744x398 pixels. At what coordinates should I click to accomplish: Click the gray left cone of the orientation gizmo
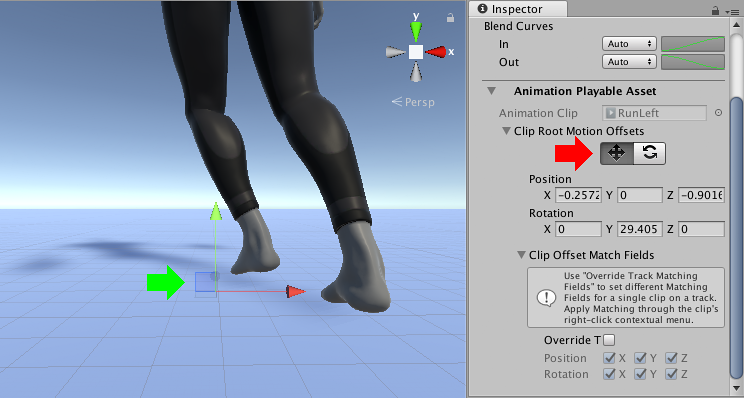pos(396,52)
